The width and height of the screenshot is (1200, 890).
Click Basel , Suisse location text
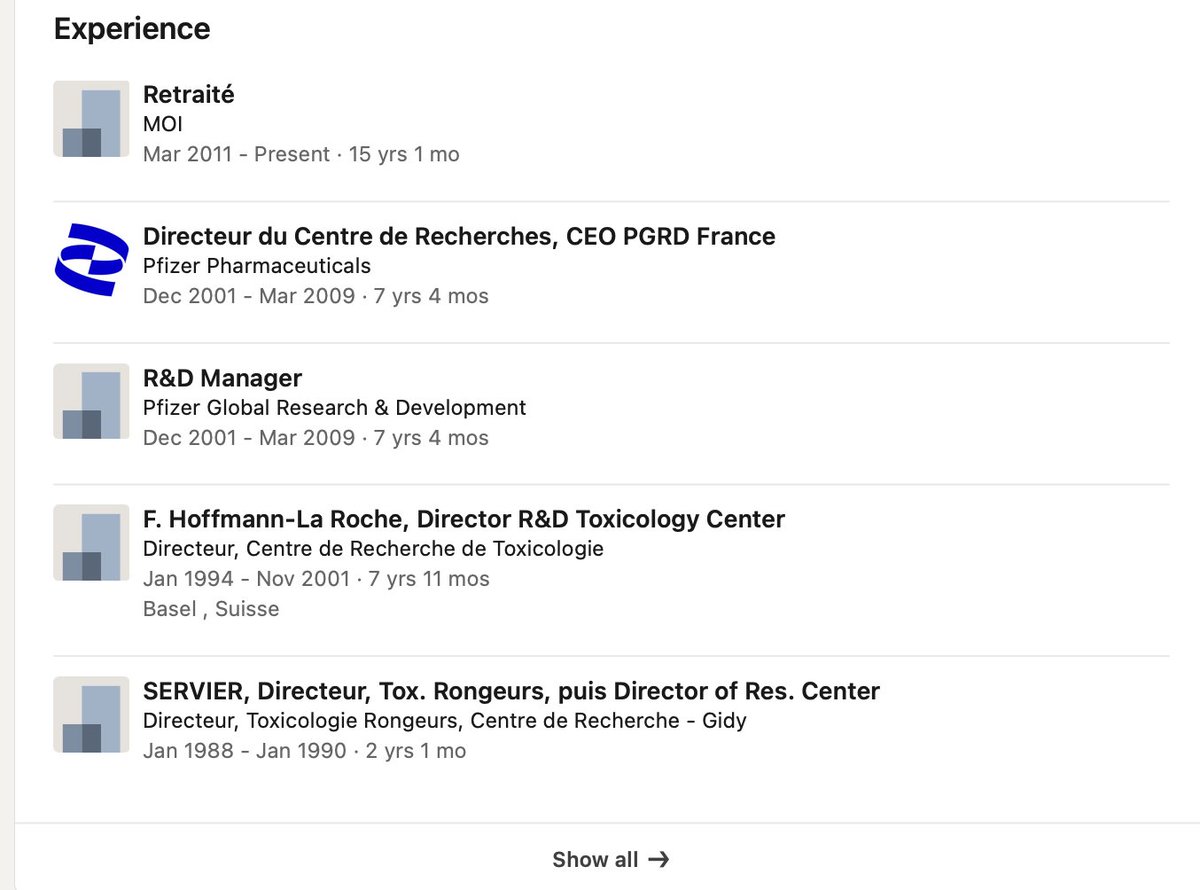point(211,609)
